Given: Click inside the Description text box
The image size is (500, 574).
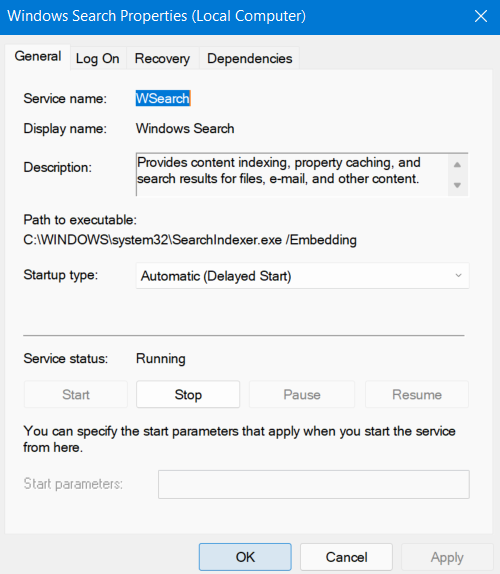Looking at the screenshot, I should click(292, 175).
